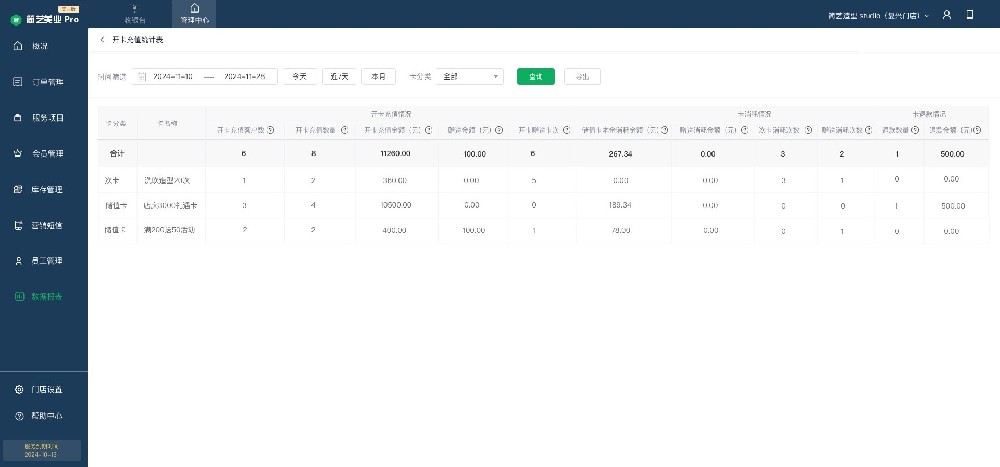Click the calendar icon in date range field
The height and width of the screenshot is (467, 1000).
pos(142,76)
